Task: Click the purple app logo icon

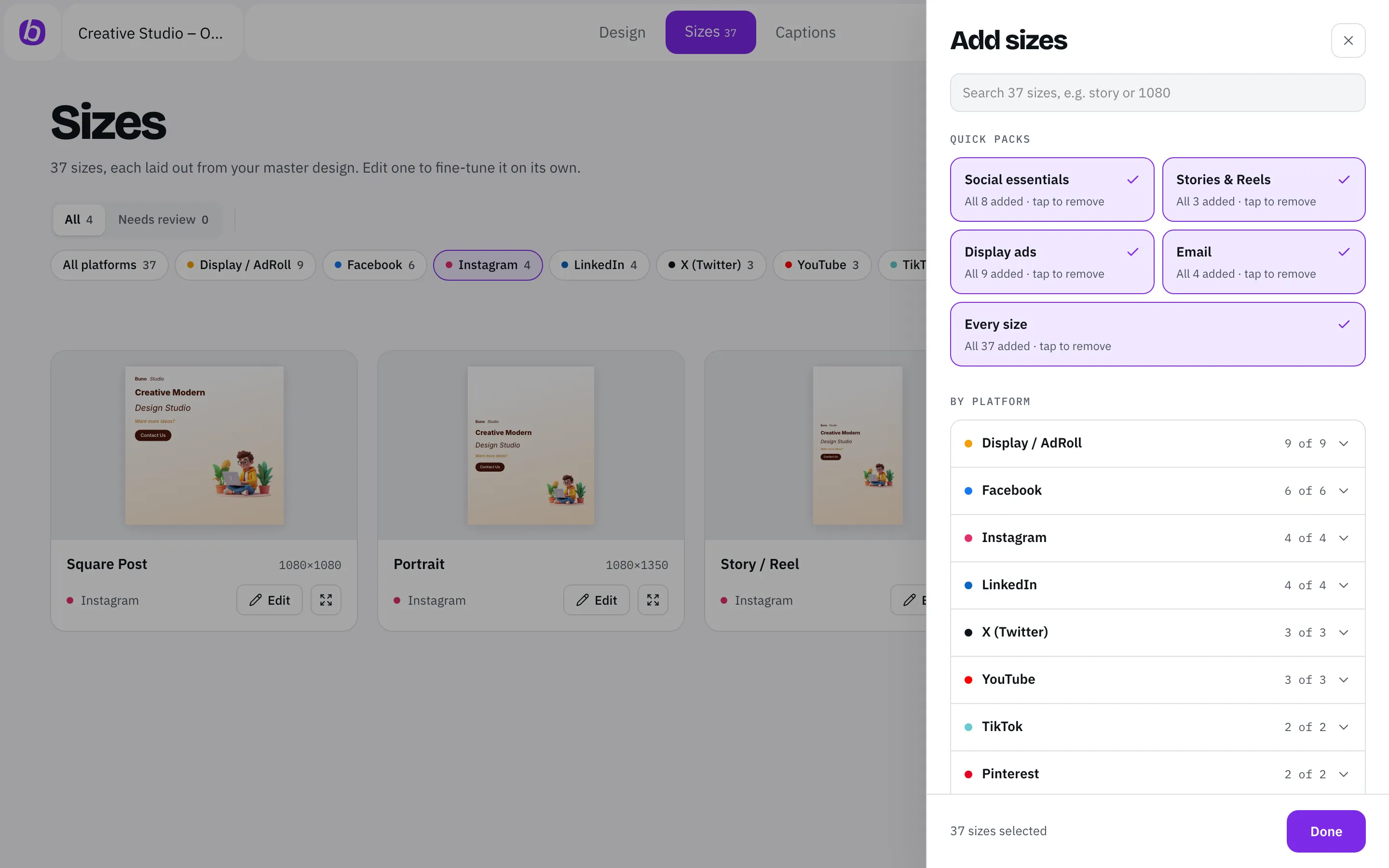Action: coord(32,32)
